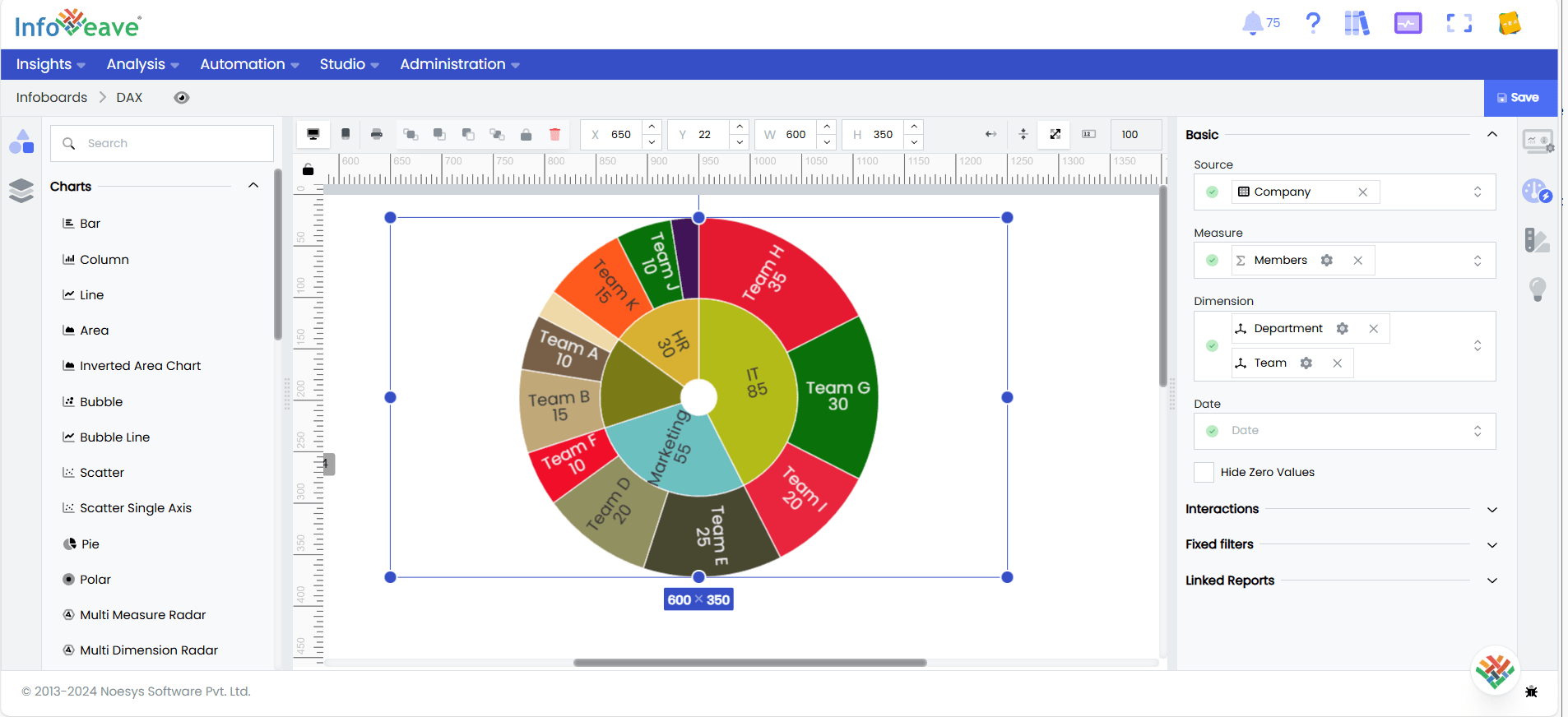
Task: Click the bug report icon
Action: tap(1531, 692)
